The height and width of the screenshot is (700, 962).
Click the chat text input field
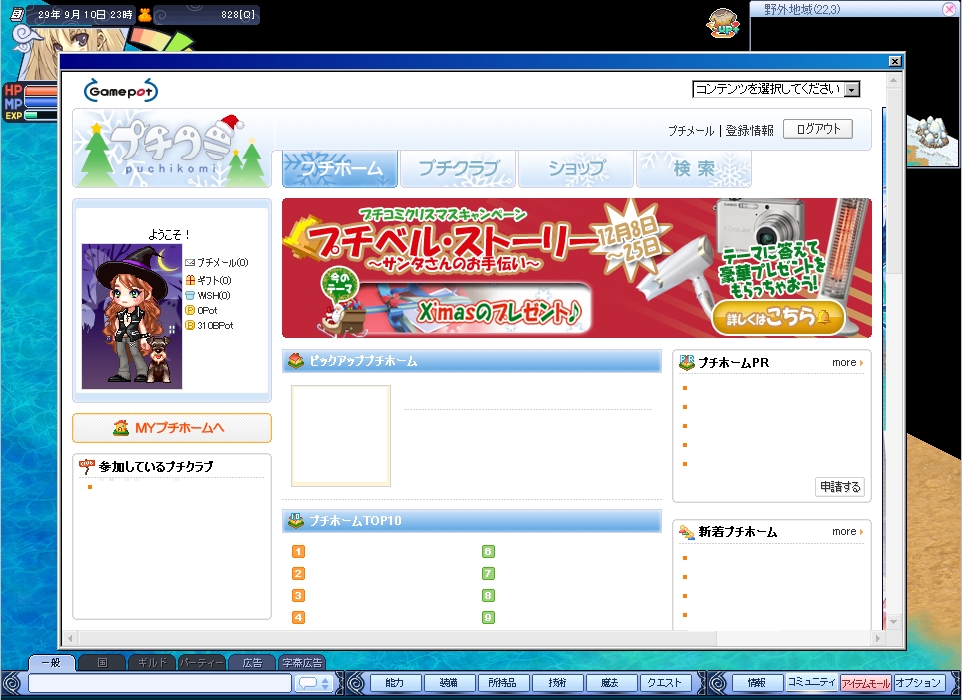pos(160,683)
